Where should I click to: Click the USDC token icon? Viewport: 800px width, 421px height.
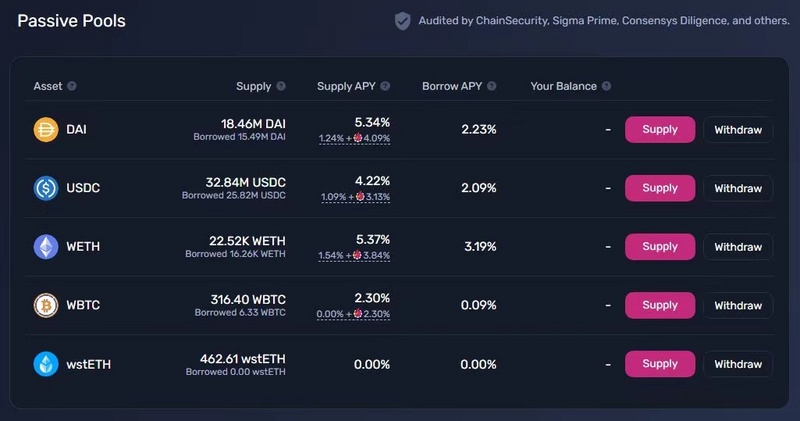(x=46, y=188)
